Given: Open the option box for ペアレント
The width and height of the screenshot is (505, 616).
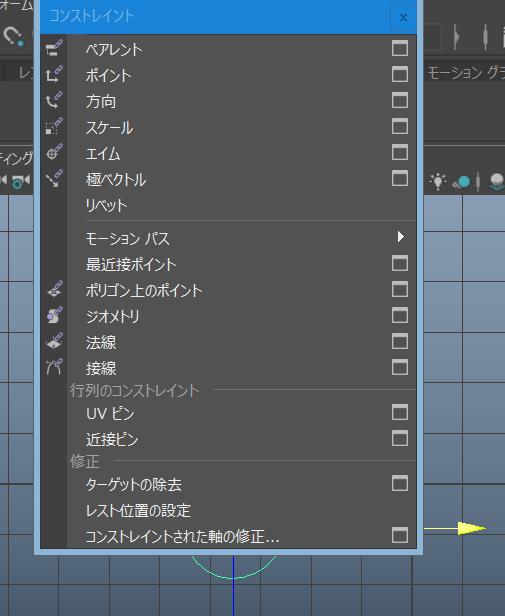Looking at the screenshot, I should tap(400, 48).
